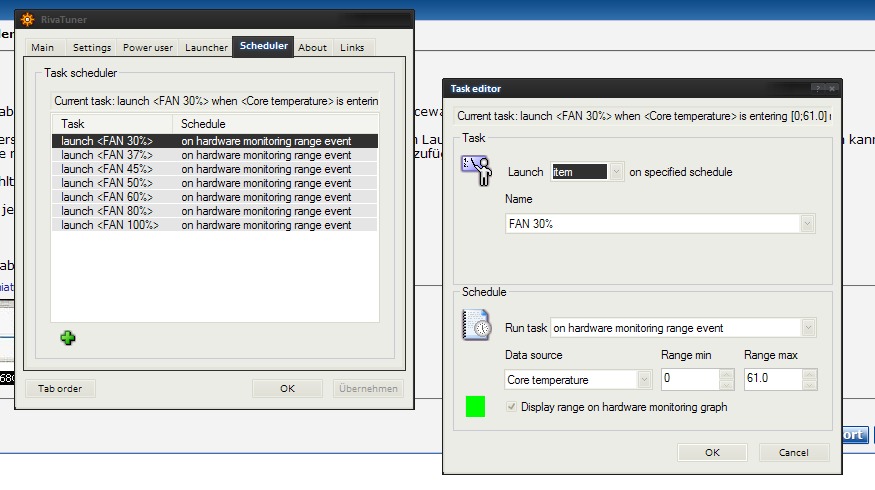Click OK in the Task editor
This screenshot has height=490, width=875.
[712, 453]
